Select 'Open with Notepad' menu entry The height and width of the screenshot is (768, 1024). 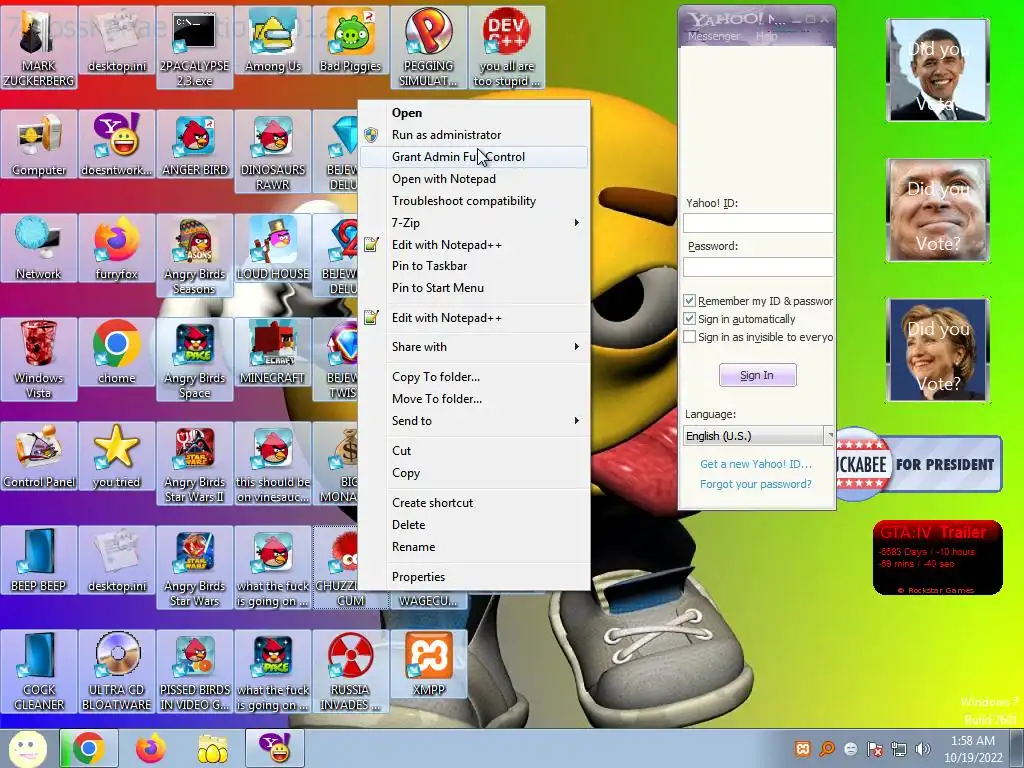point(474,179)
